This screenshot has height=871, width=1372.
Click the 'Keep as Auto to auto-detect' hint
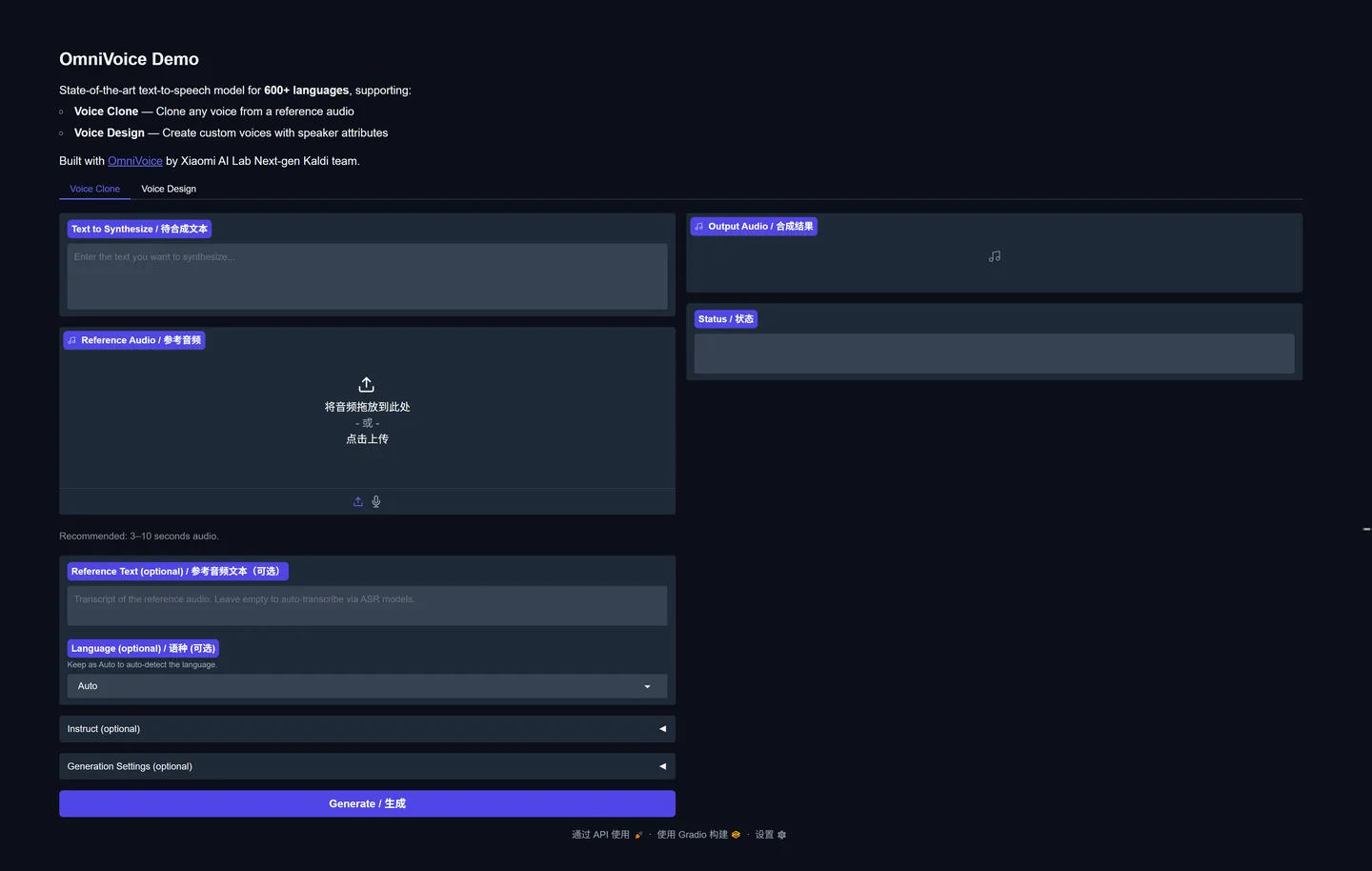pyautogui.click(x=142, y=665)
